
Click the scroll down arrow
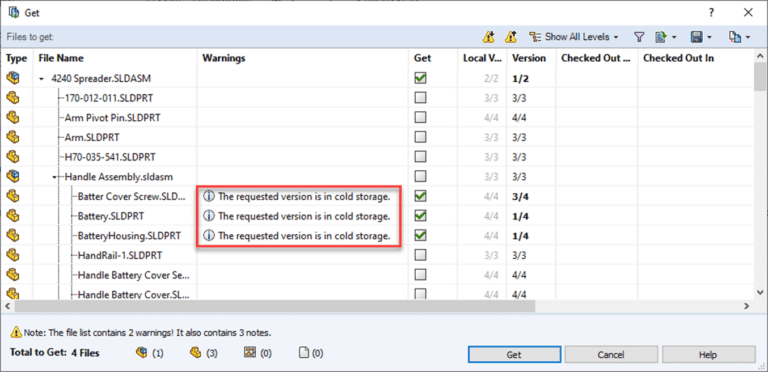(x=760, y=292)
